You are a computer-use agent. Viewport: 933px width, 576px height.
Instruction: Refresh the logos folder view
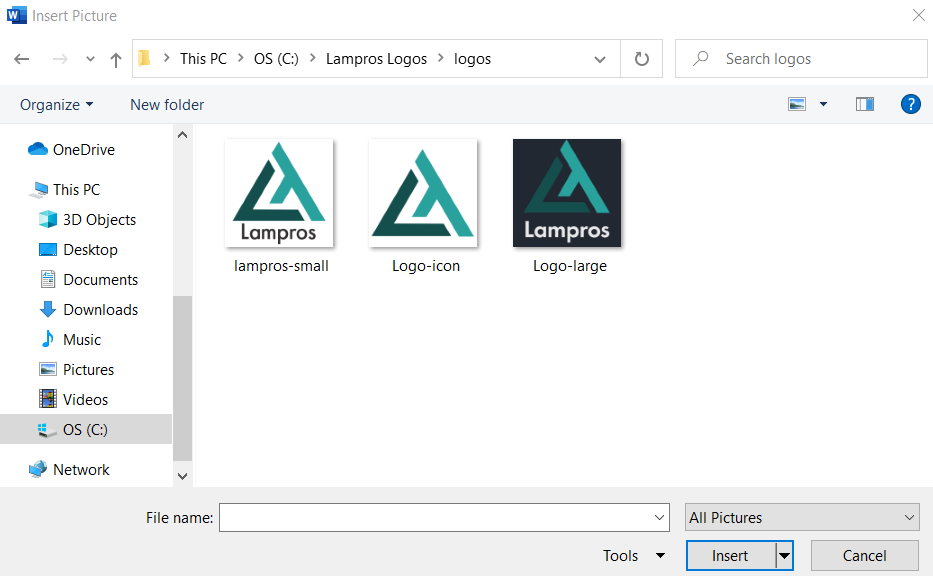tap(641, 59)
